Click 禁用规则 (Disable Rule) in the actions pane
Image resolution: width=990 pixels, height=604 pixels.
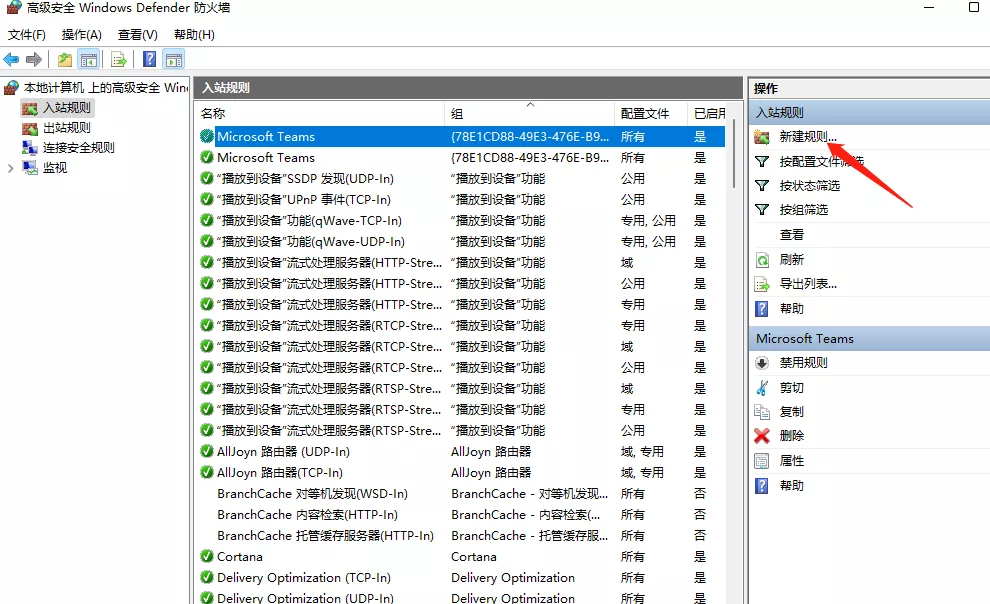[803, 363]
